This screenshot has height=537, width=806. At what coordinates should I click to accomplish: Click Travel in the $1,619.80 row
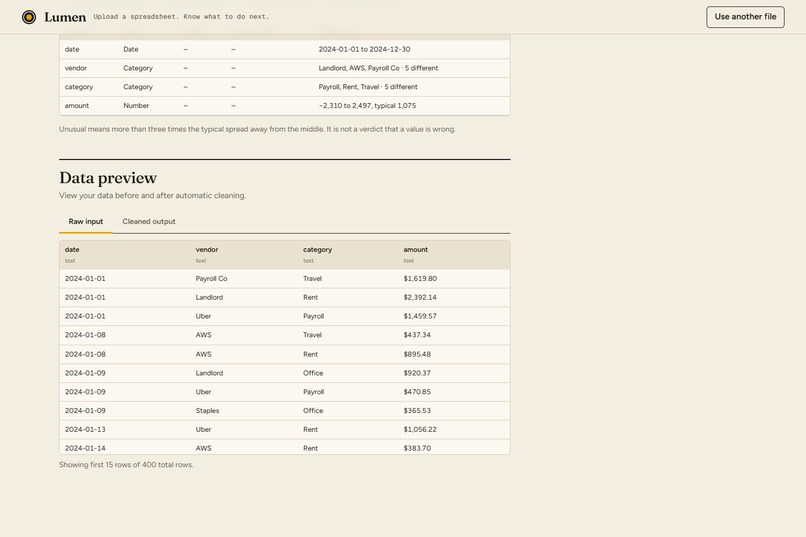[312, 279]
